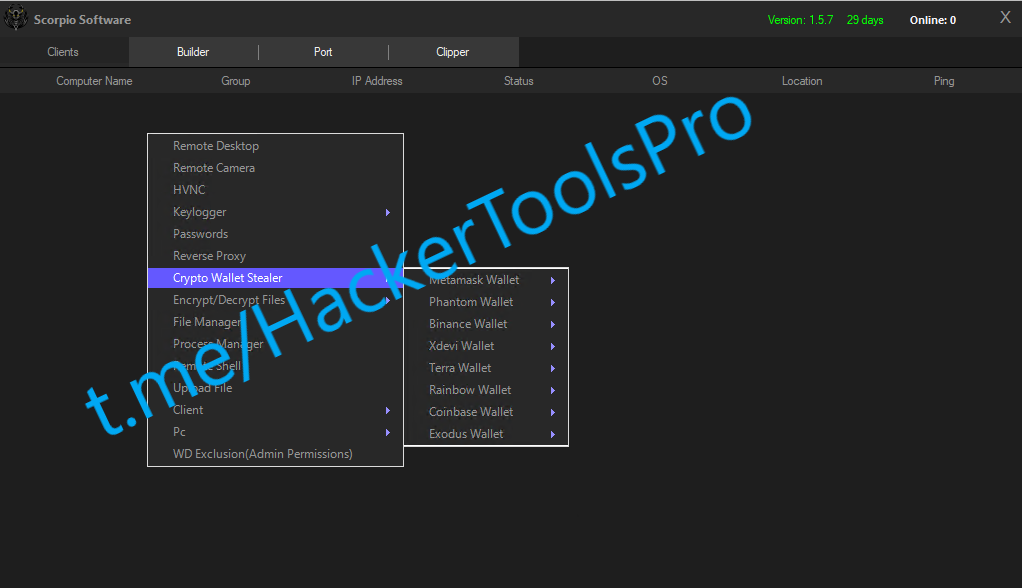Click the Location column header

tap(802, 81)
